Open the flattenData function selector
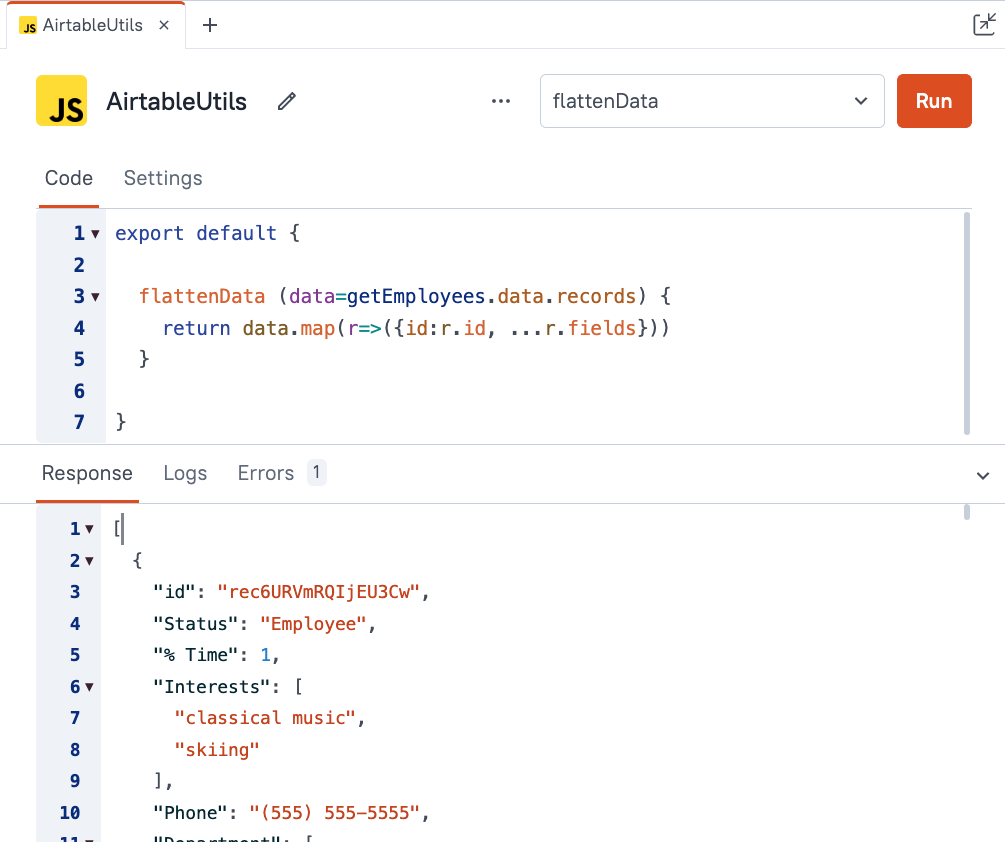 [711, 101]
